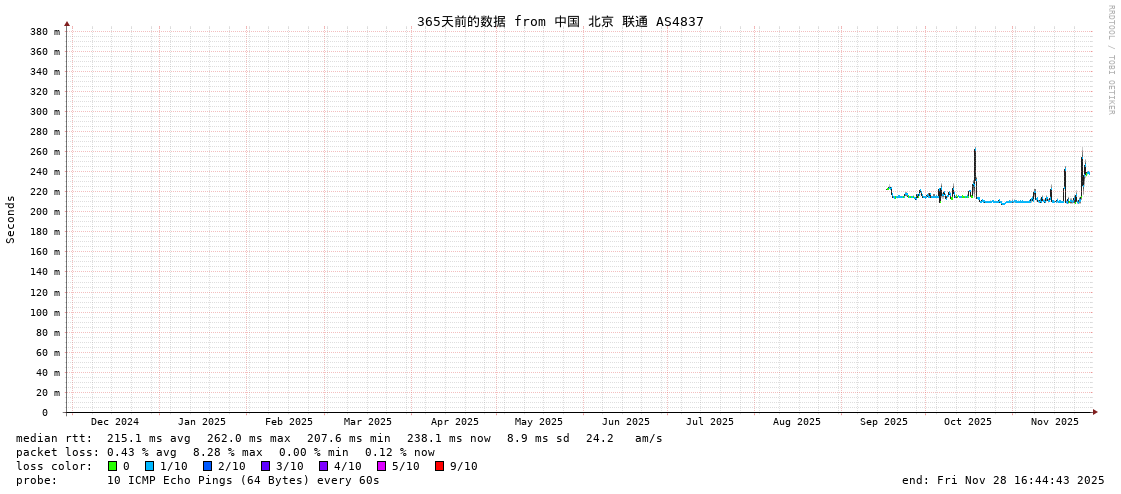Image resolution: width=1121 pixels, height=494 pixels.
Task: Click the median rtt statistics line
Action: (x=339, y=438)
